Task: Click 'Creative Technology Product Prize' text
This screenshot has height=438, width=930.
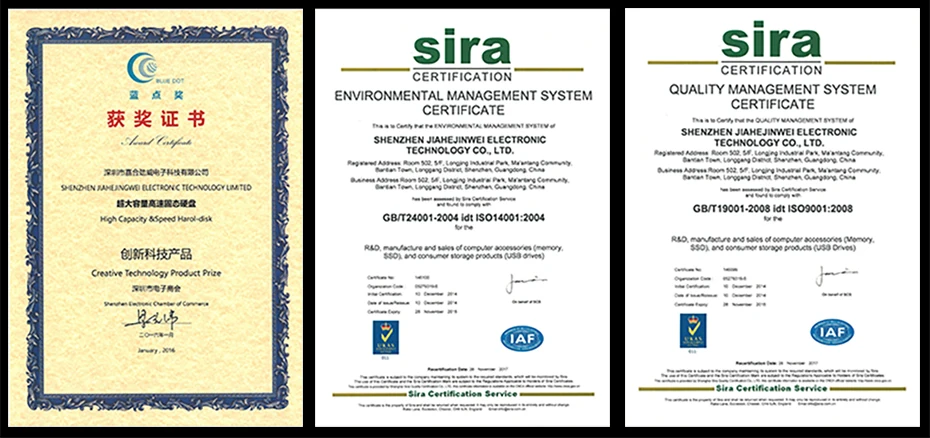Action: point(155,273)
